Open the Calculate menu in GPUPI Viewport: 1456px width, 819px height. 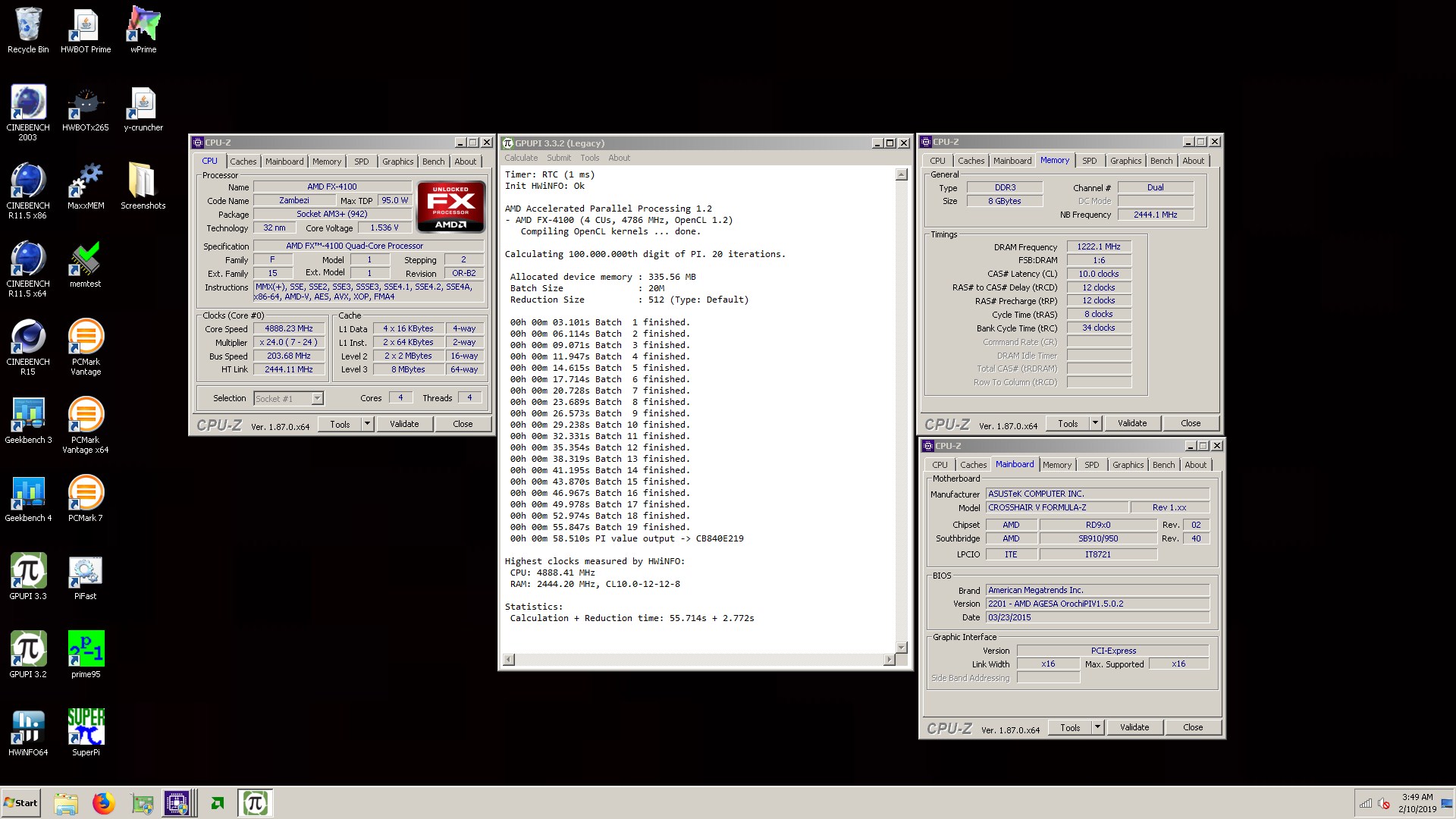521,158
